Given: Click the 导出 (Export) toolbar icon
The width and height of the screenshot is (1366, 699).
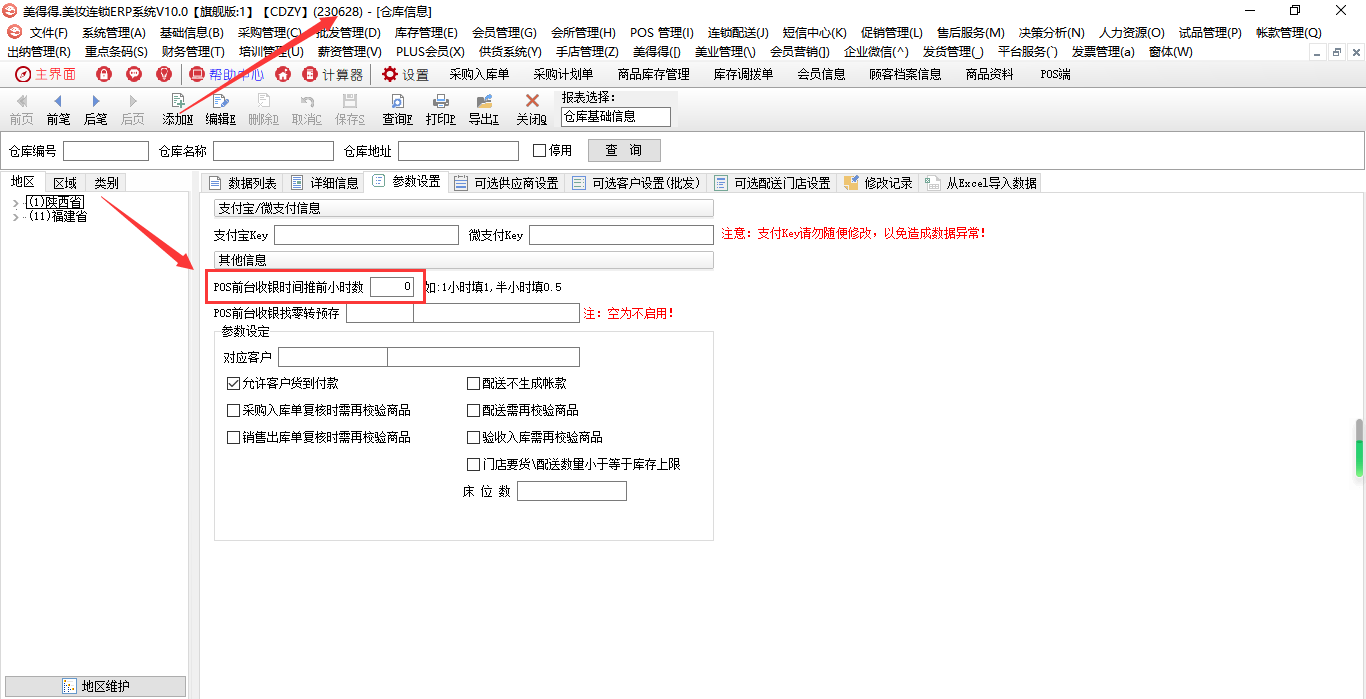Looking at the screenshot, I should (x=484, y=102).
